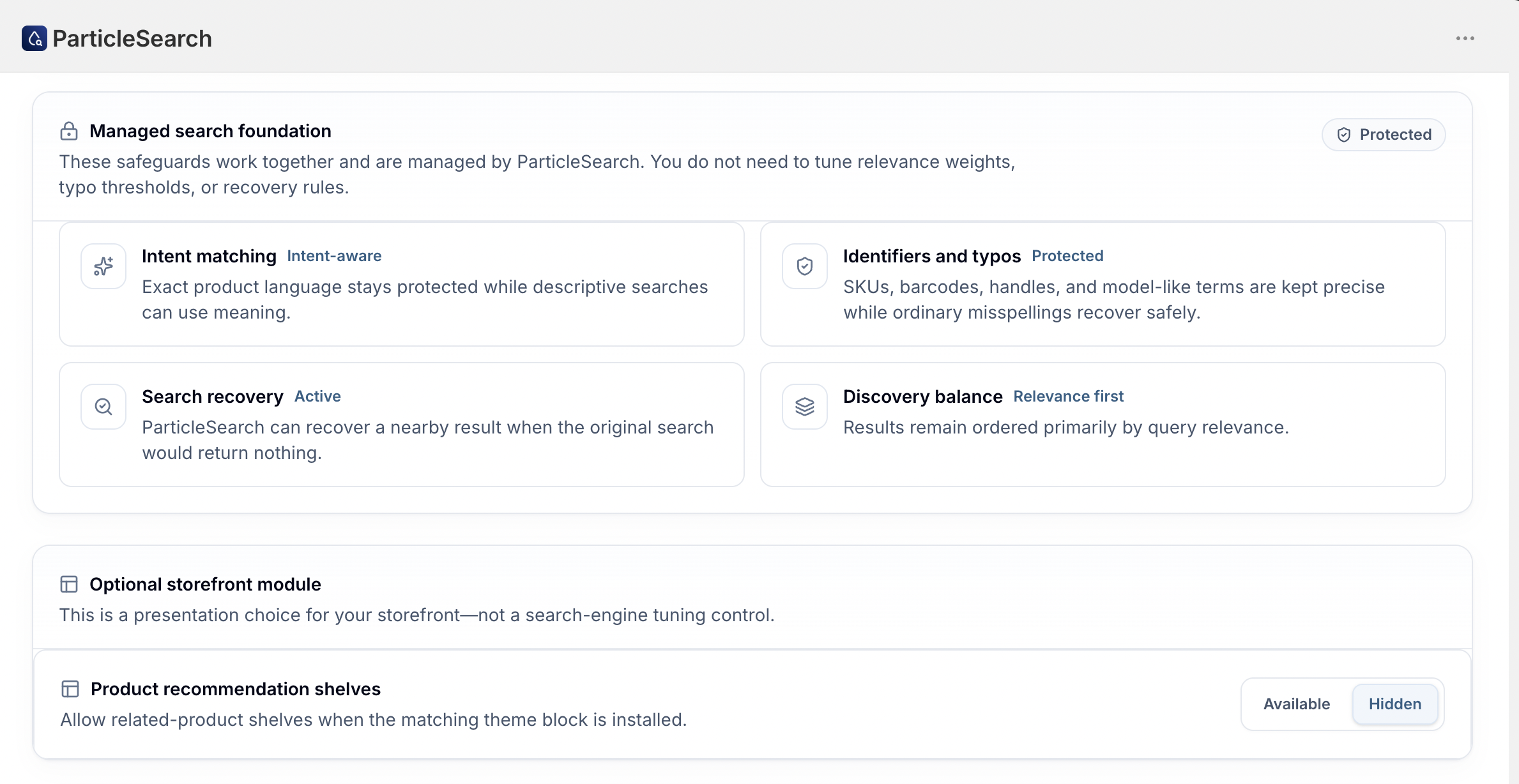Click the shield icon in the Protected badge

click(x=1344, y=135)
